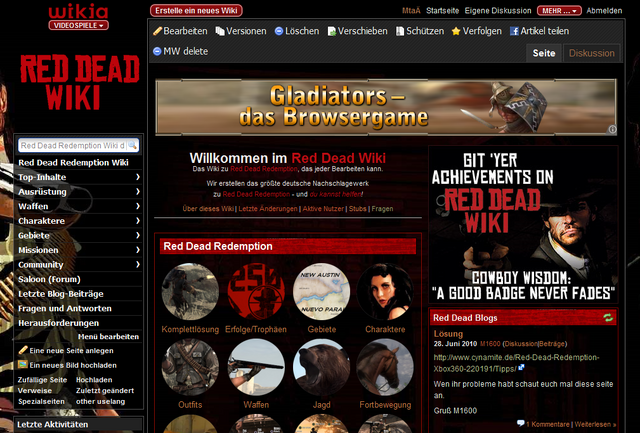The height and width of the screenshot is (433, 640).
Task: Click Menü bearbeiten link
Action: (108, 337)
